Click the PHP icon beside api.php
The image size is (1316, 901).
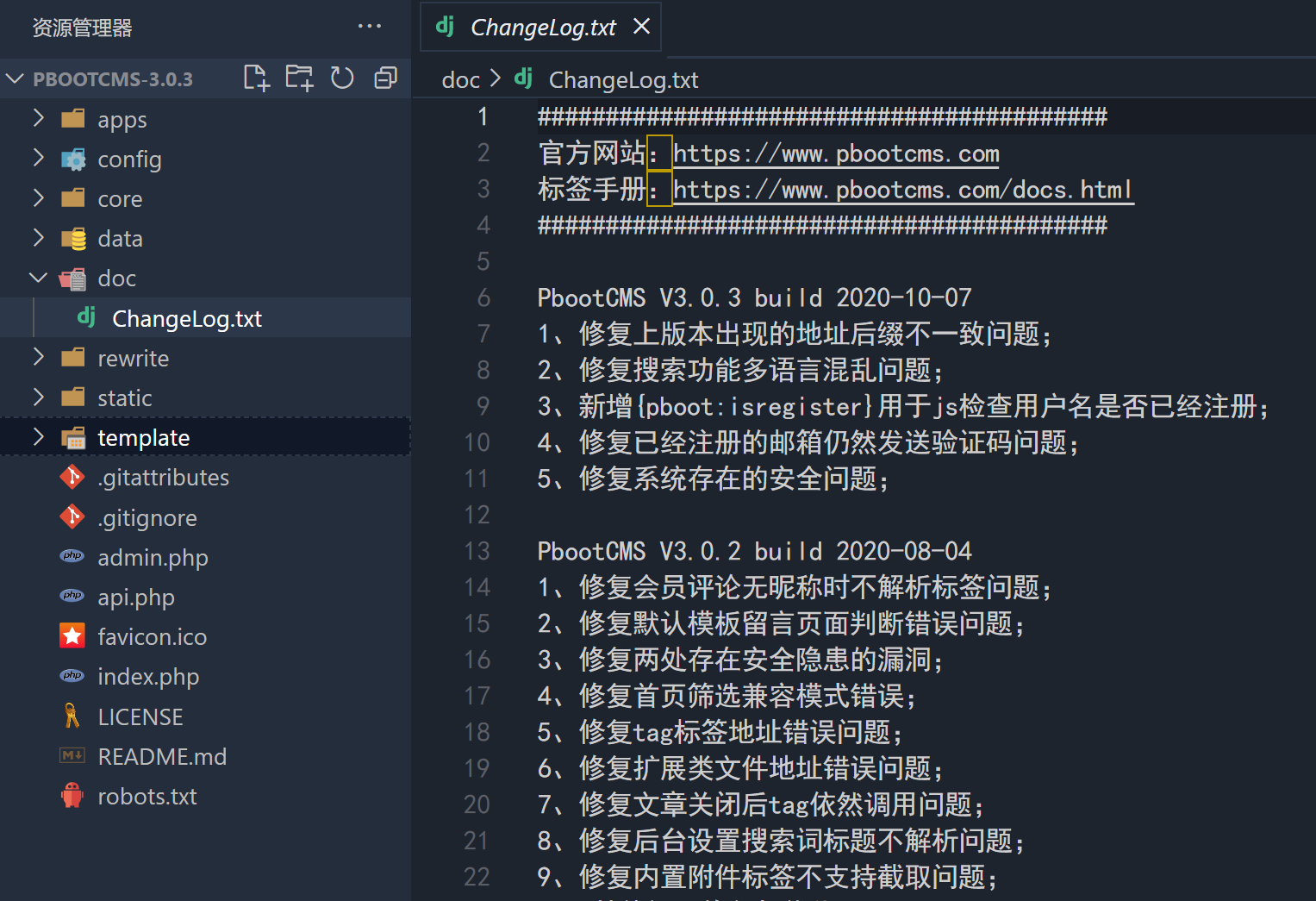coord(72,596)
